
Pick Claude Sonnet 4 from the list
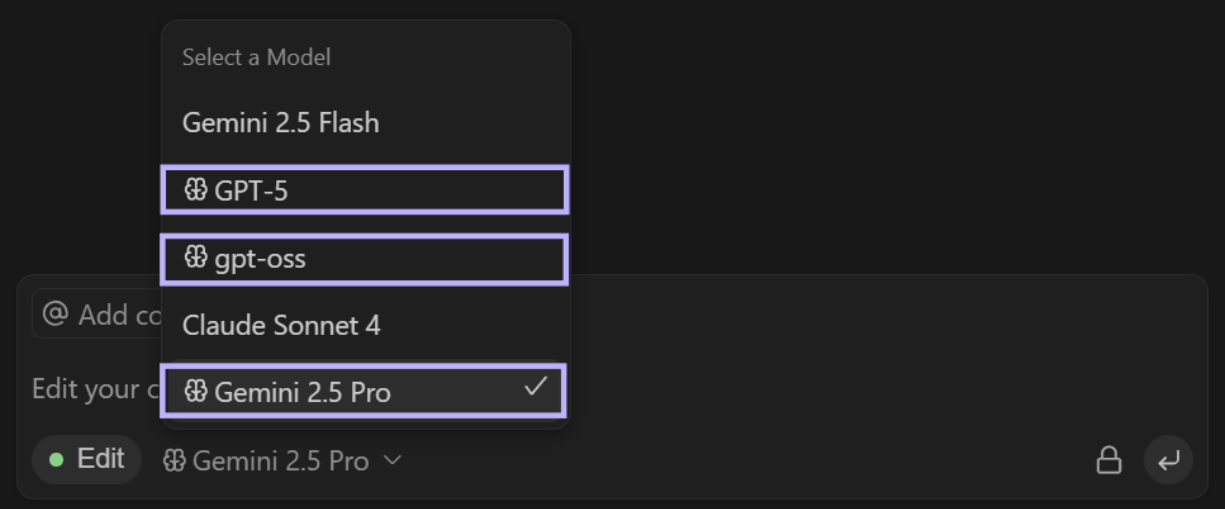coord(281,325)
